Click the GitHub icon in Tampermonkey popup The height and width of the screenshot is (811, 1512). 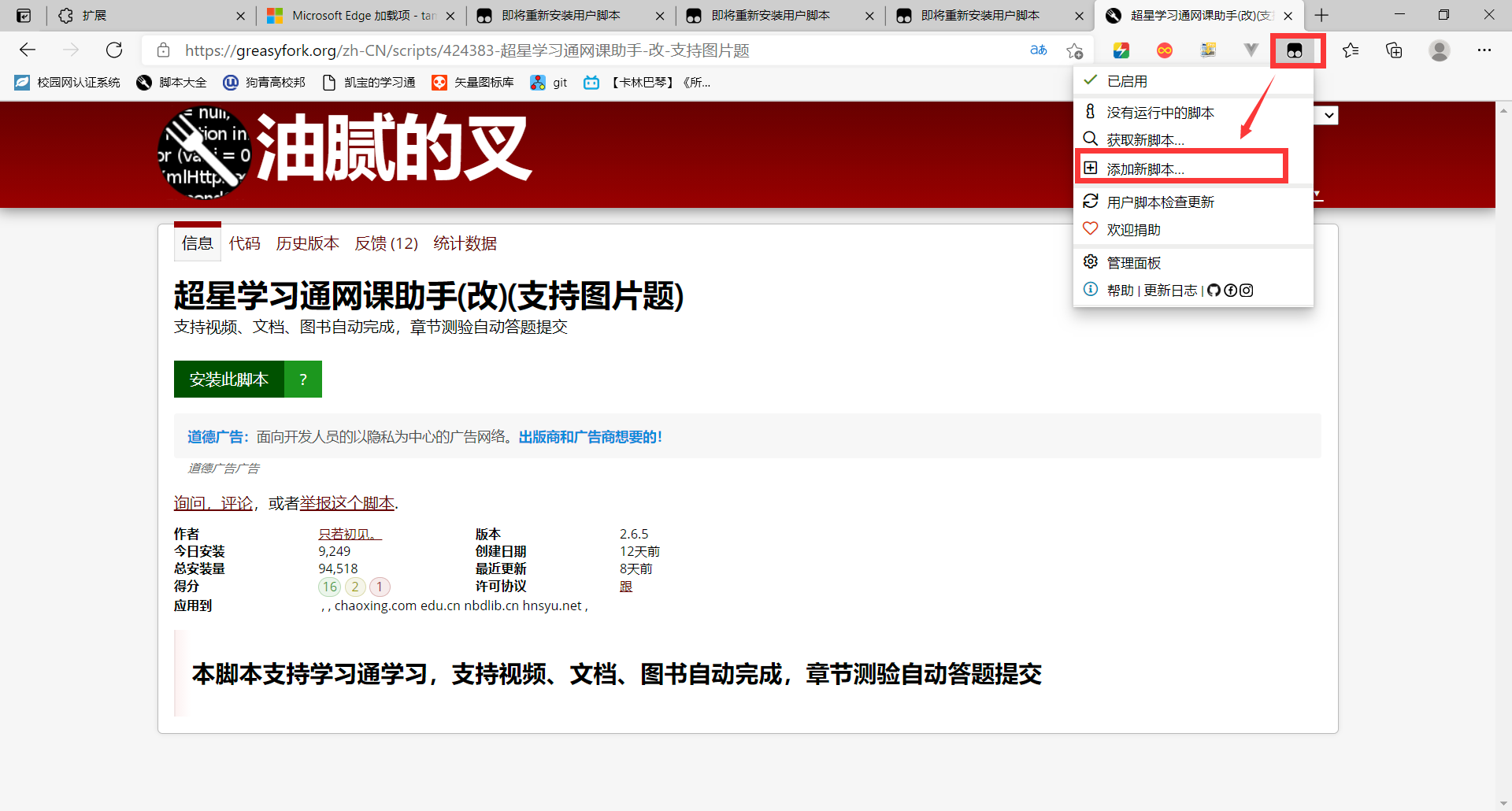tap(1214, 290)
